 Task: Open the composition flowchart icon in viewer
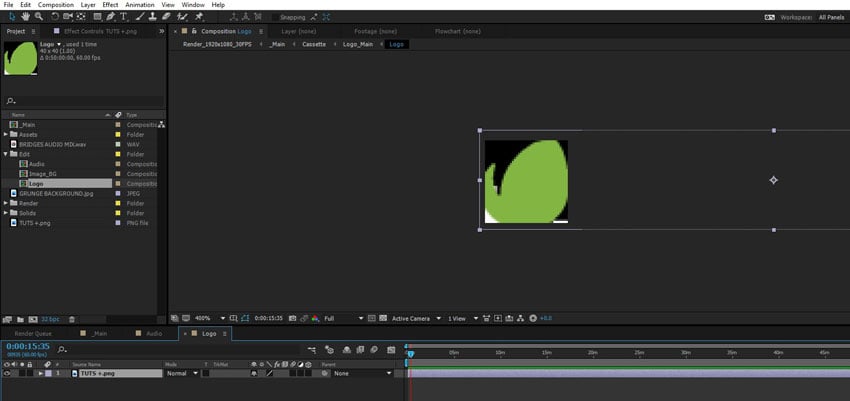point(521,319)
